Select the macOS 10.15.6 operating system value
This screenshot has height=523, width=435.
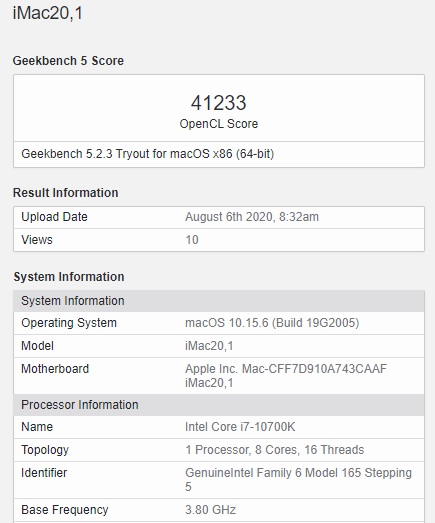[272, 323]
